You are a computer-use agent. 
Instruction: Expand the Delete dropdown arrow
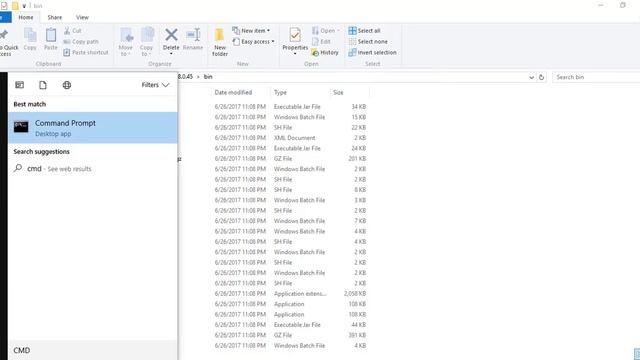(171, 54)
